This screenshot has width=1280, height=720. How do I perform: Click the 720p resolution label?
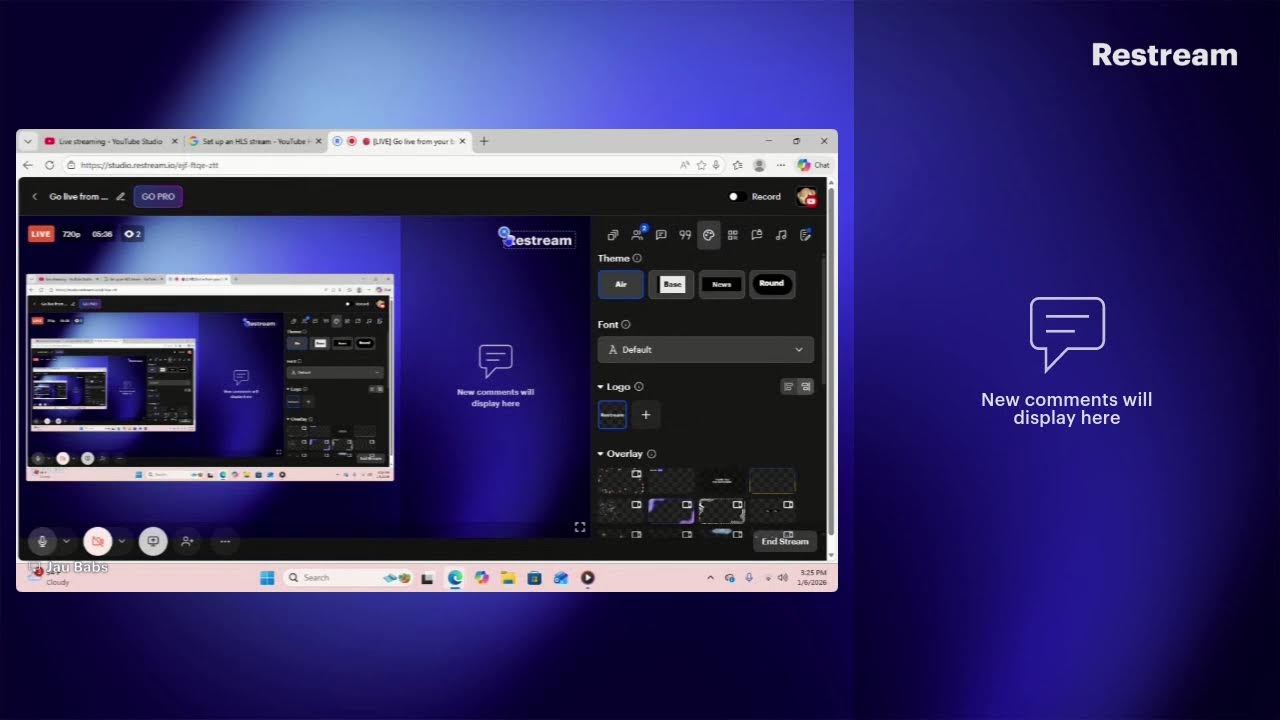(x=71, y=234)
